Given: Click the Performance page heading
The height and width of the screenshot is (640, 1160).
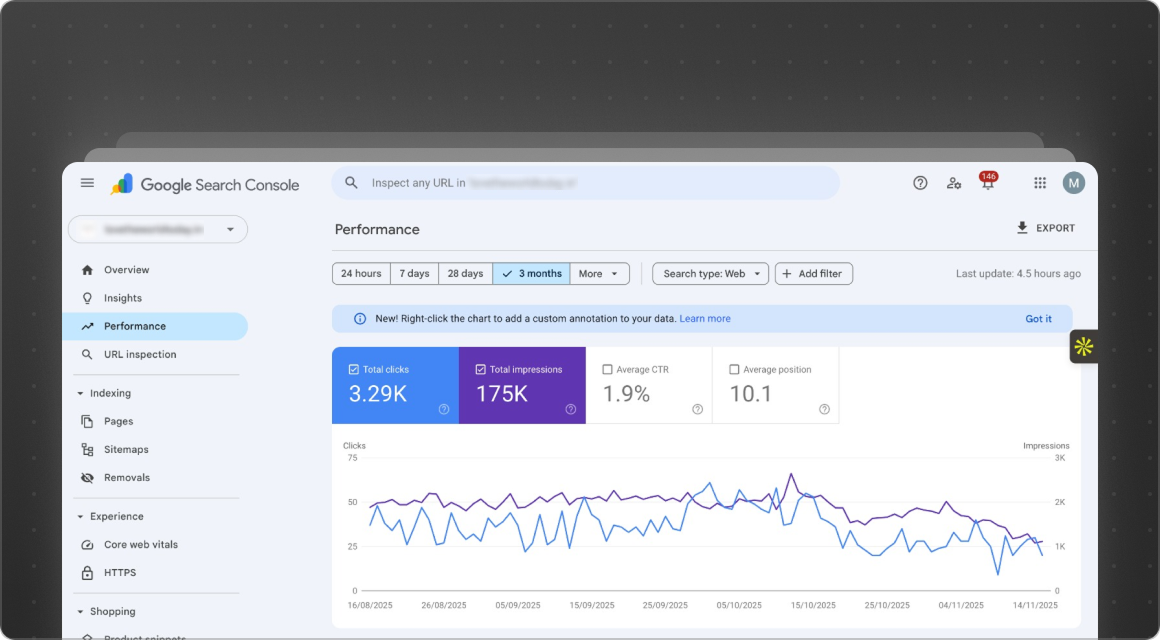Looking at the screenshot, I should click(x=377, y=229).
